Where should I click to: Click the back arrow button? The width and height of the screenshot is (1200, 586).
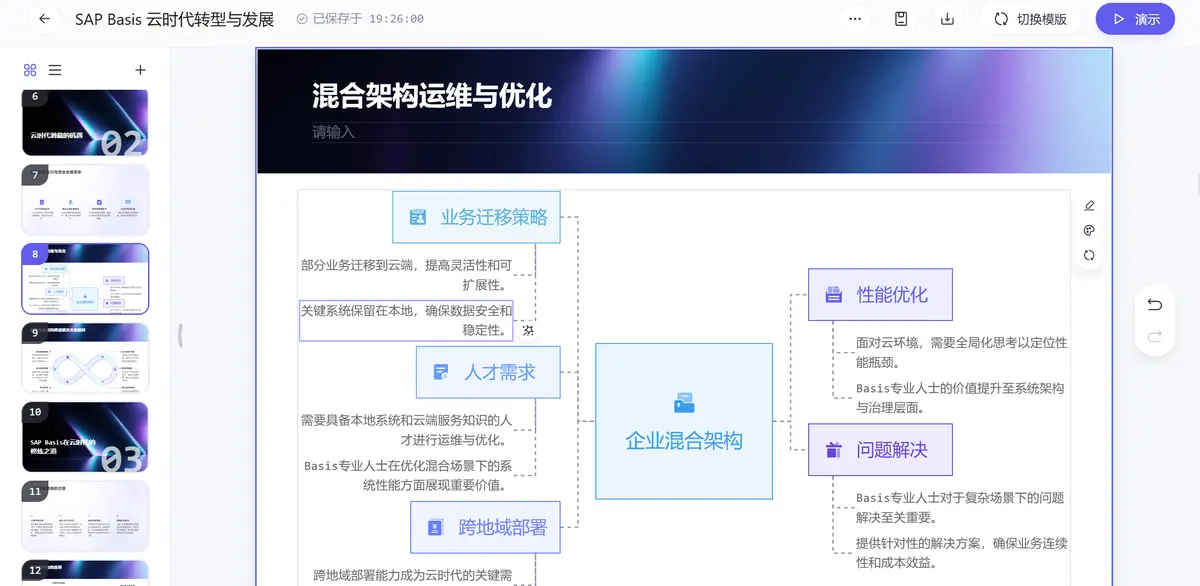pyautogui.click(x=44, y=19)
